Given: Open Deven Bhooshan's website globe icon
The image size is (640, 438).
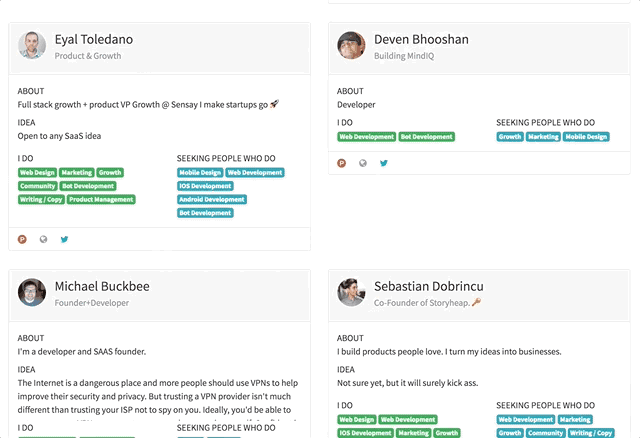Looking at the screenshot, I should (x=363, y=163).
